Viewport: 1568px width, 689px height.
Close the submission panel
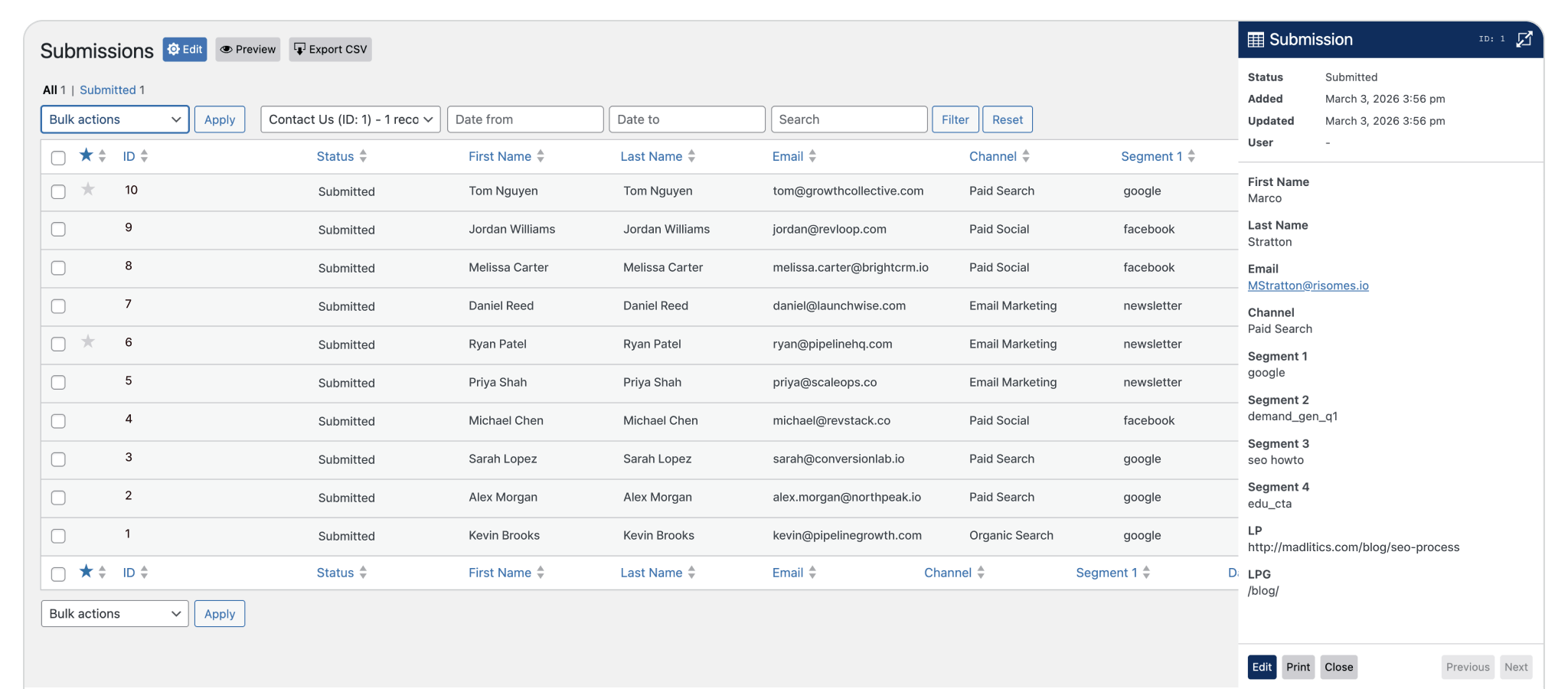pyautogui.click(x=1339, y=667)
